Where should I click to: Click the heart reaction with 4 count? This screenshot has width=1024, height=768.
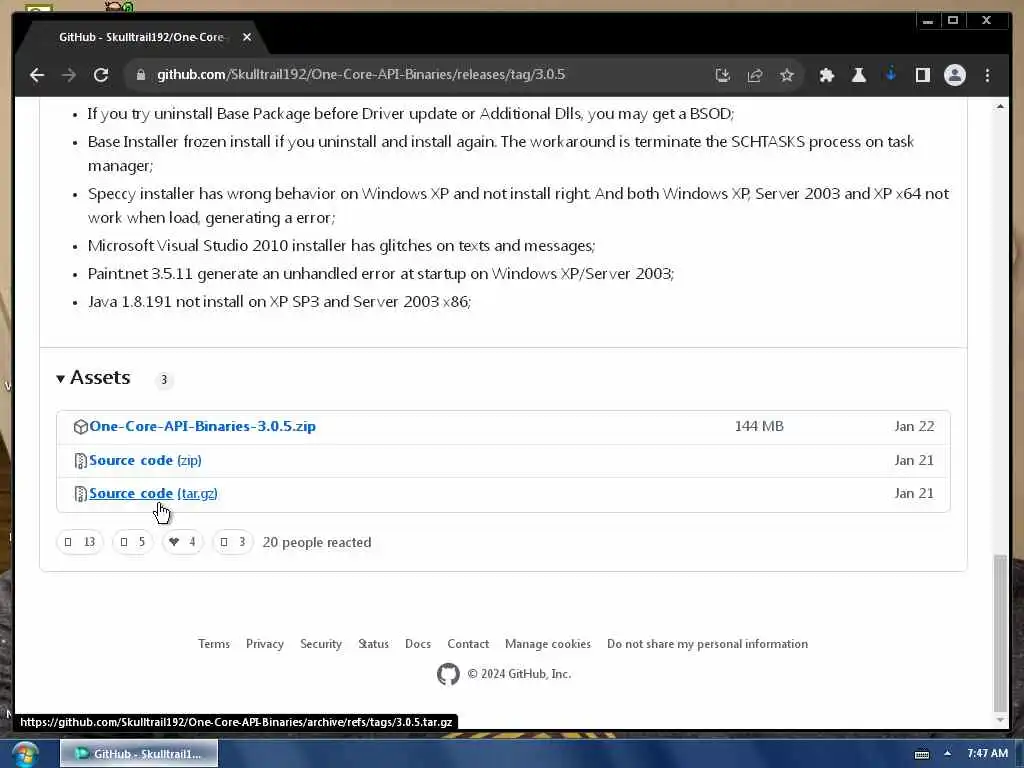click(x=182, y=542)
